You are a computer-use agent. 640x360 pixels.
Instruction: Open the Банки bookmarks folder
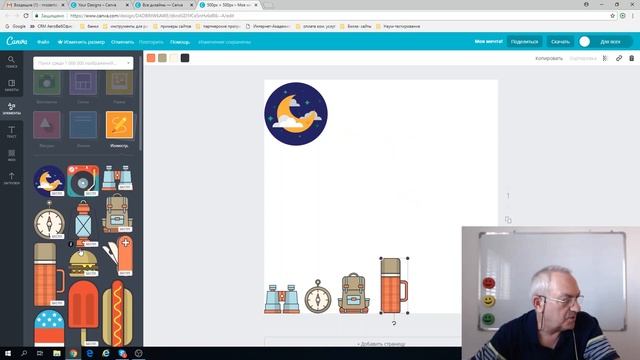(89, 26)
